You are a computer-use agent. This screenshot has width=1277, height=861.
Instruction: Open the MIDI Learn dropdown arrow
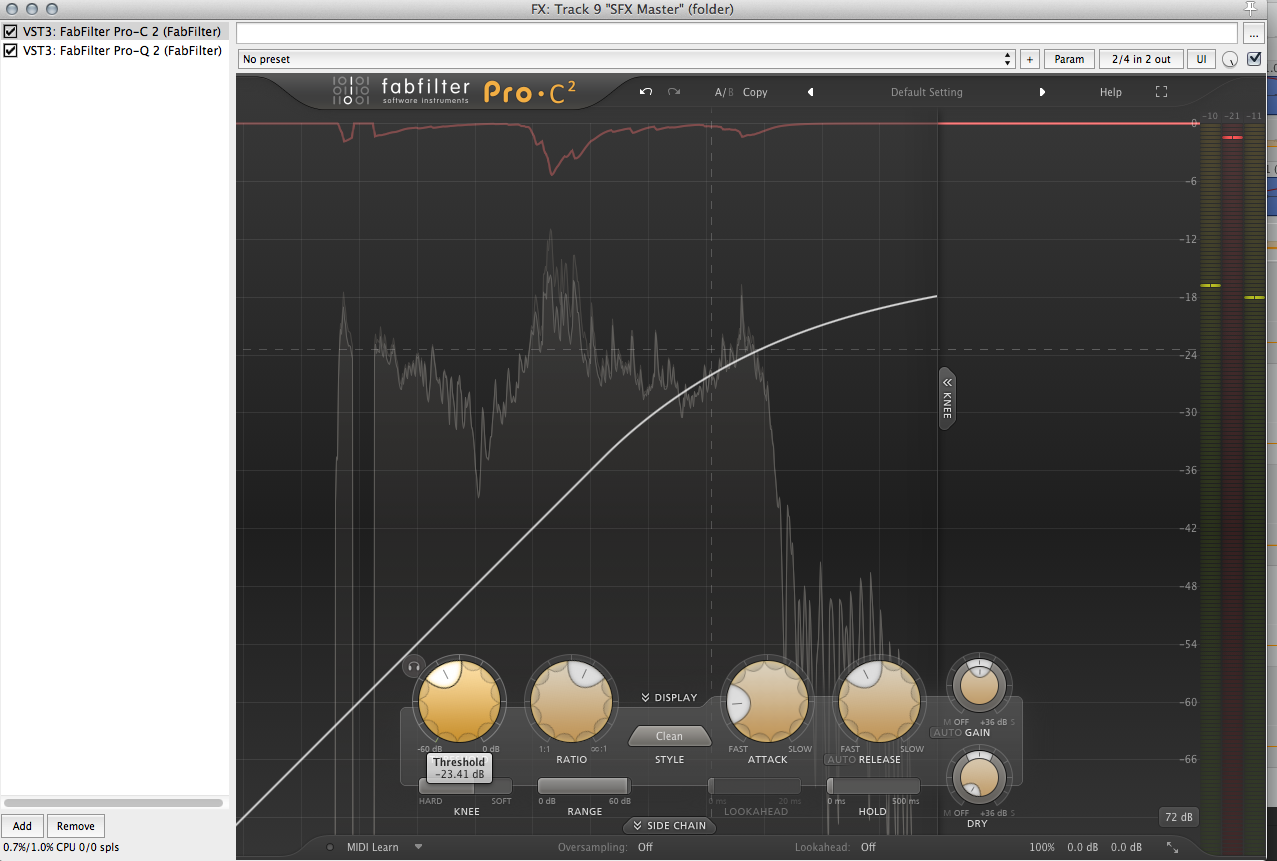418,847
